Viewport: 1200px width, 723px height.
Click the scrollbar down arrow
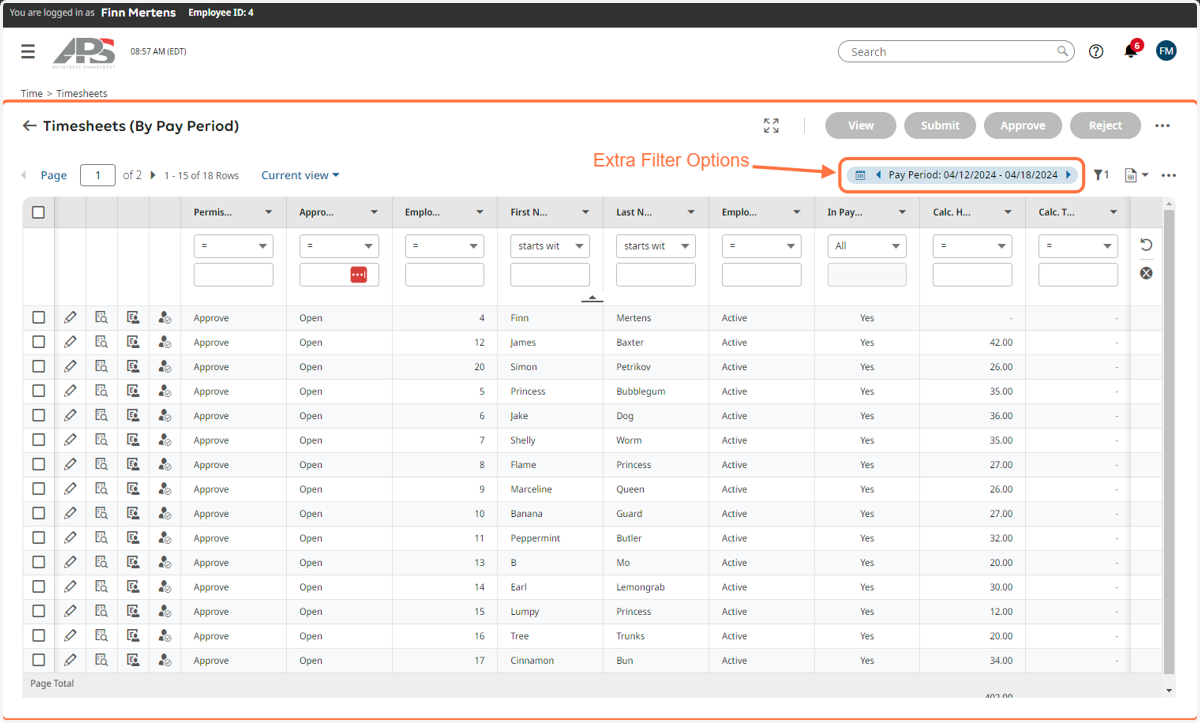tap(1170, 691)
